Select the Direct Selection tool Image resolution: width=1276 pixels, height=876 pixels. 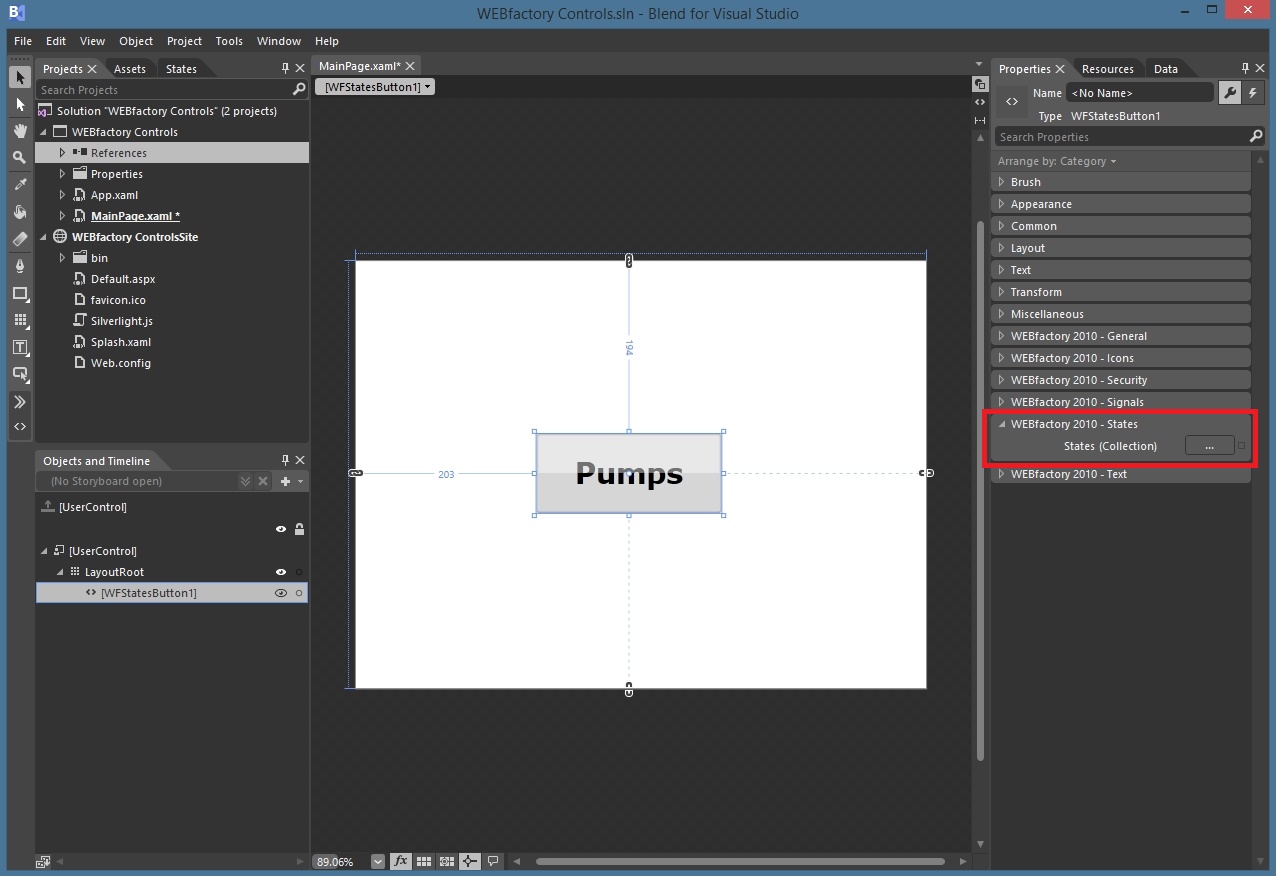pyautogui.click(x=19, y=104)
